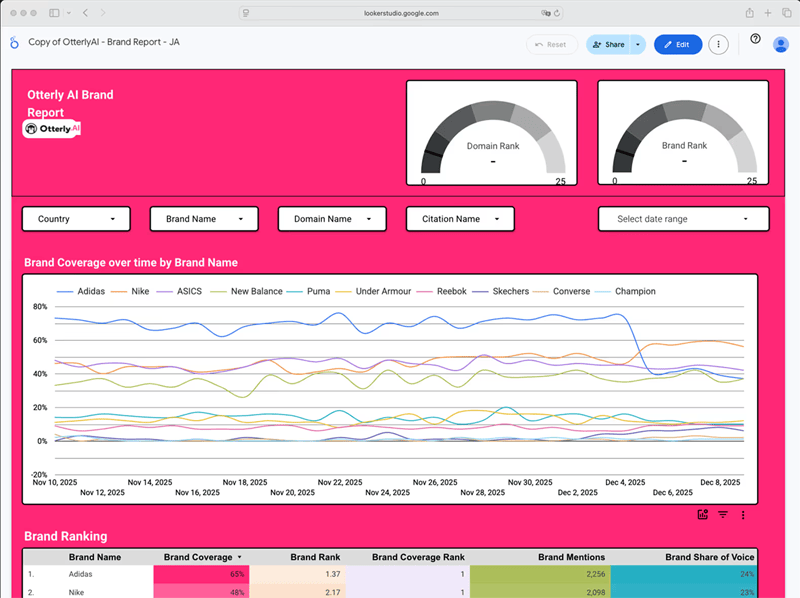Sort table by Brand Coverage column header
800x598 pixels.
coord(200,557)
